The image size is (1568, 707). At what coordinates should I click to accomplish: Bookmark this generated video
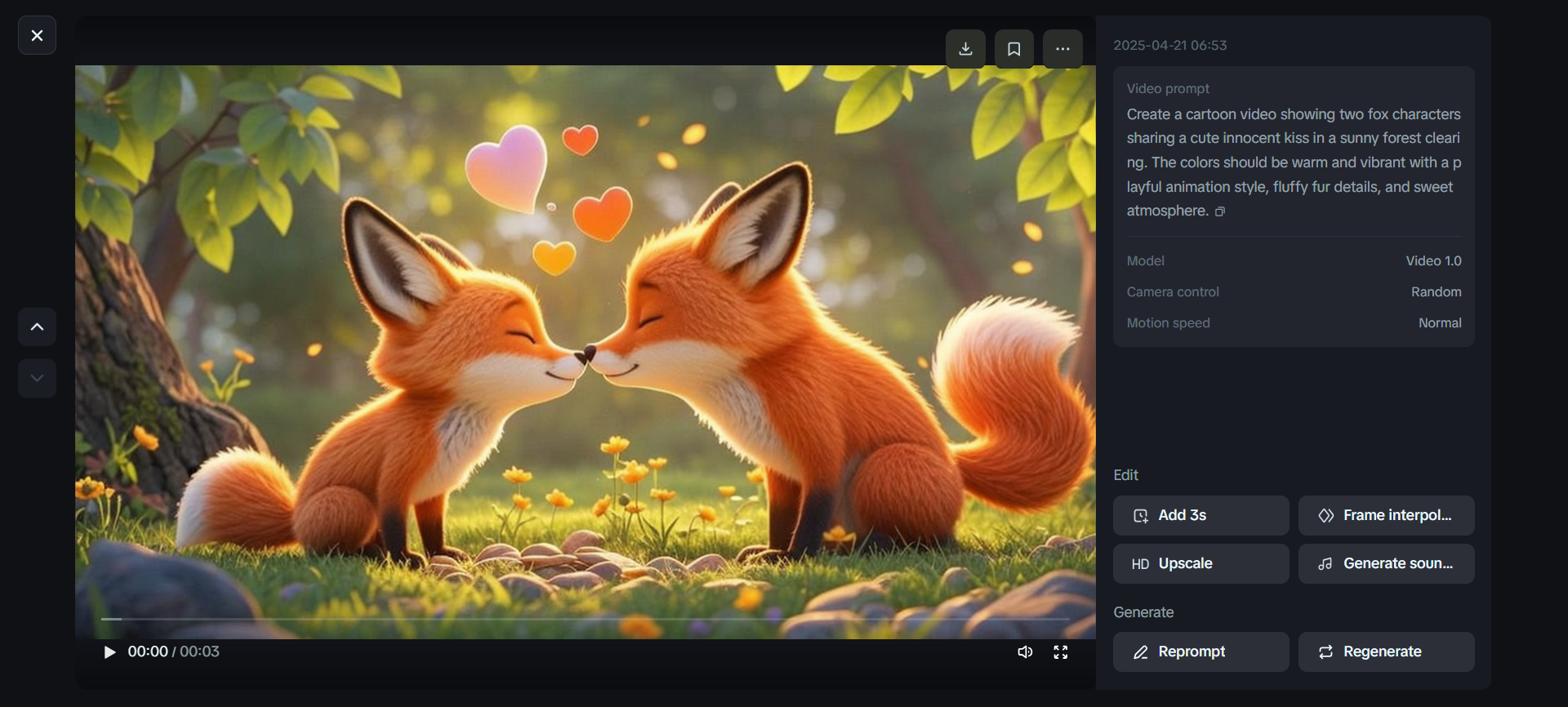point(1014,49)
